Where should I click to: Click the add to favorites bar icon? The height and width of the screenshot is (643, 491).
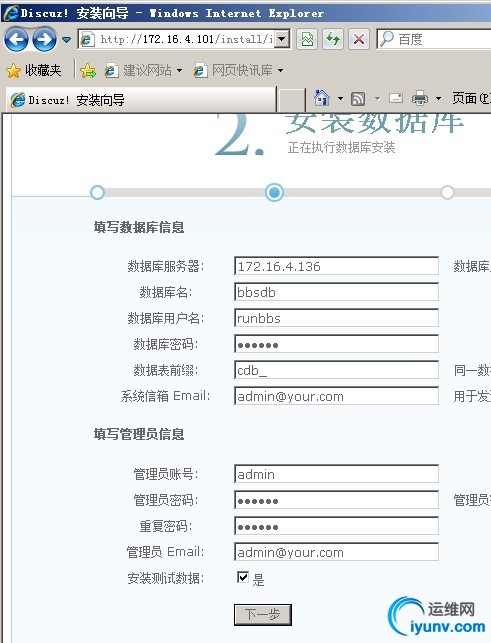[x=88, y=71]
